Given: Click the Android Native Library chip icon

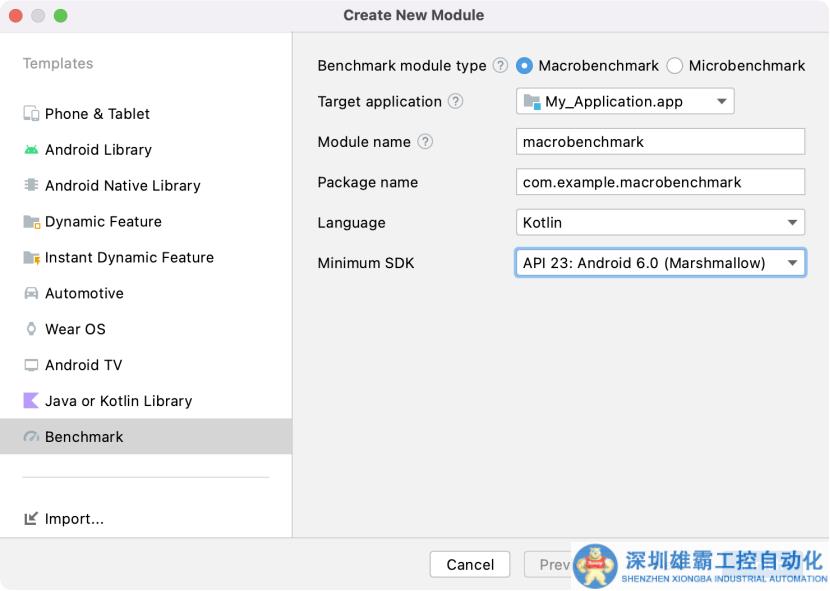Looking at the screenshot, I should point(31,186).
